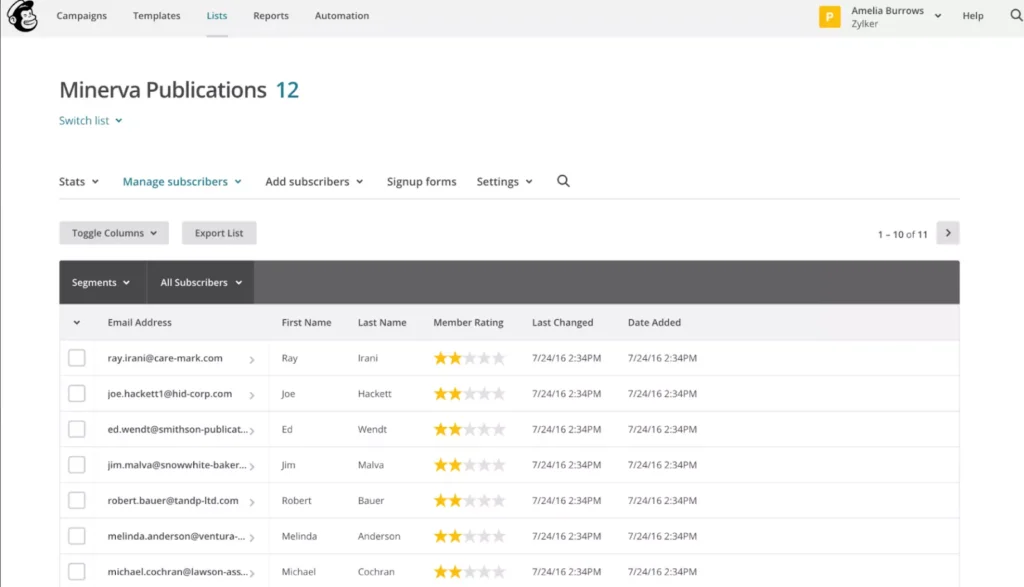This screenshot has width=1024, height=587.
Task: Click the search icon beside the Settings tab
Action: coord(563,181)
